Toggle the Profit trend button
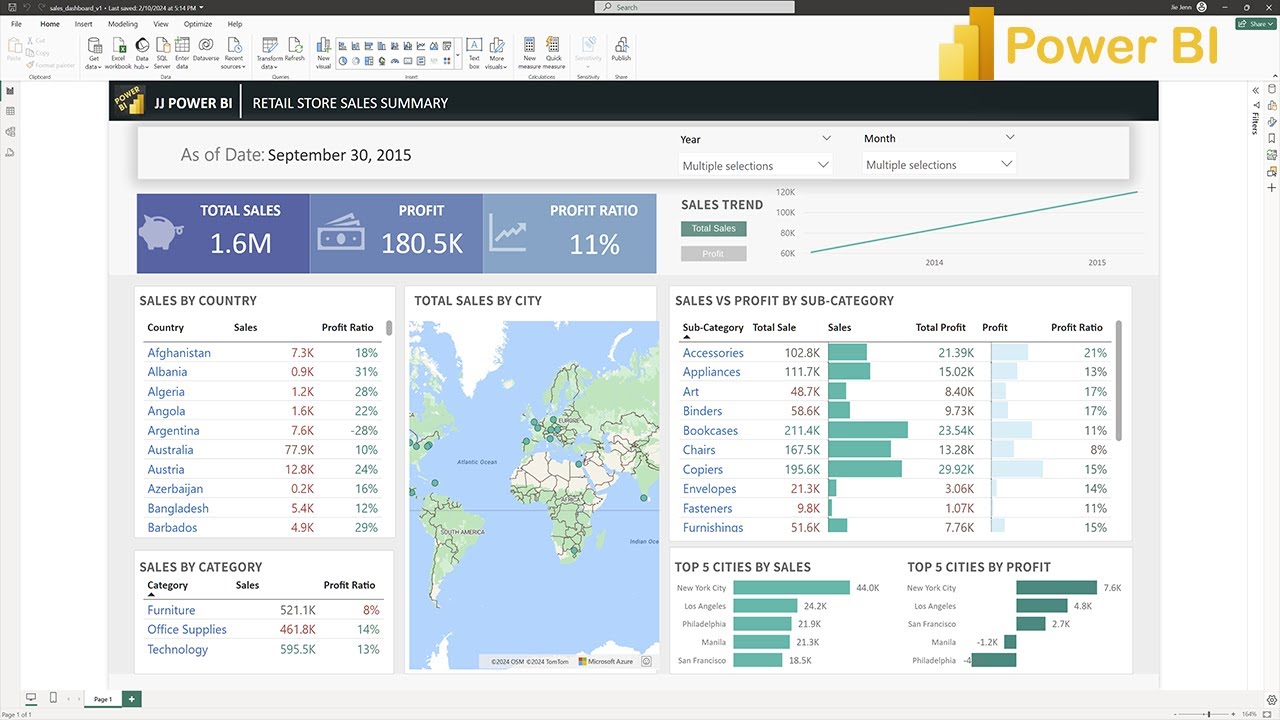Viewport: 1280px width, 720px height. tap(713, 254)
